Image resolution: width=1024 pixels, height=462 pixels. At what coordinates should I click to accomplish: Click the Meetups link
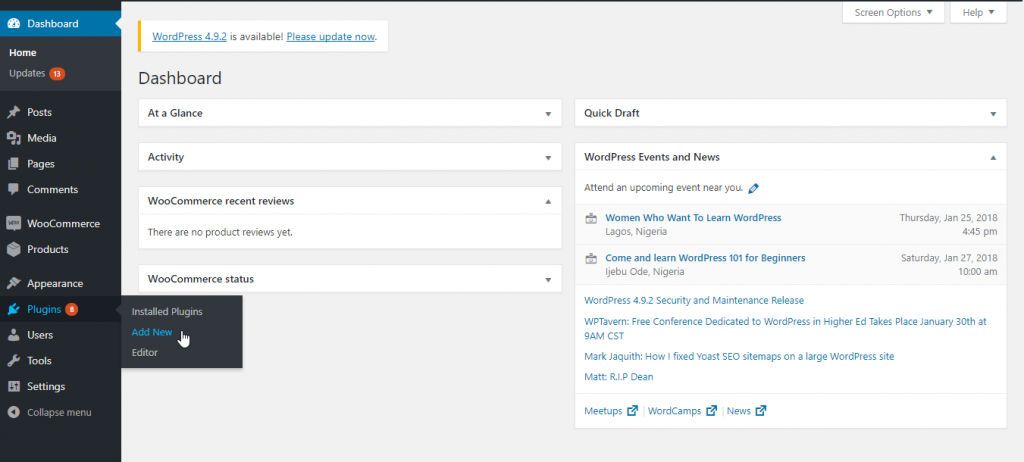(x=603, y=411)
